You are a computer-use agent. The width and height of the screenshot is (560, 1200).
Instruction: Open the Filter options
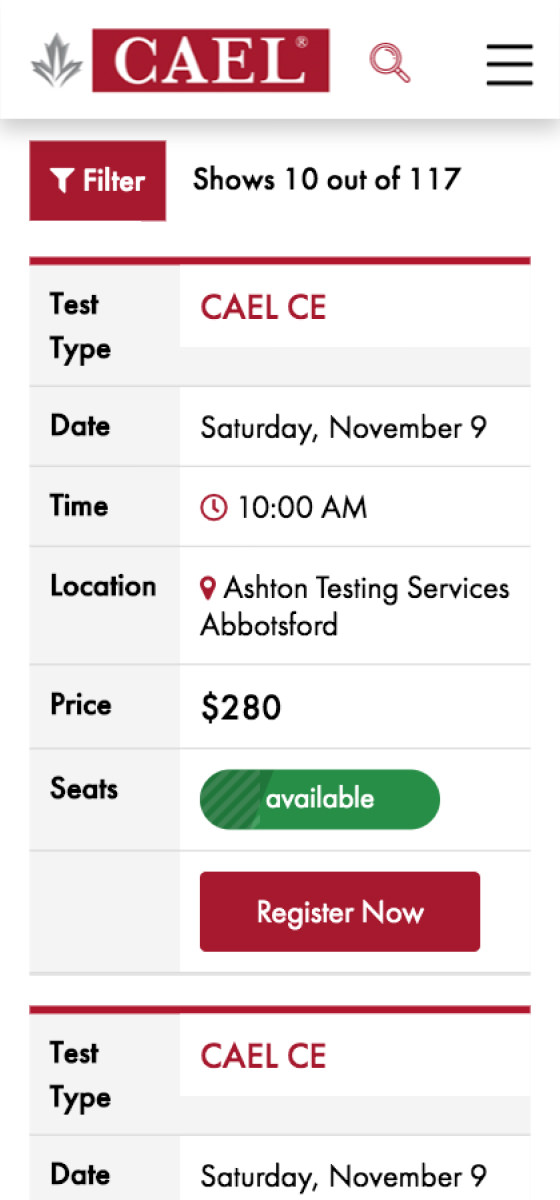[x=98, y=181]
